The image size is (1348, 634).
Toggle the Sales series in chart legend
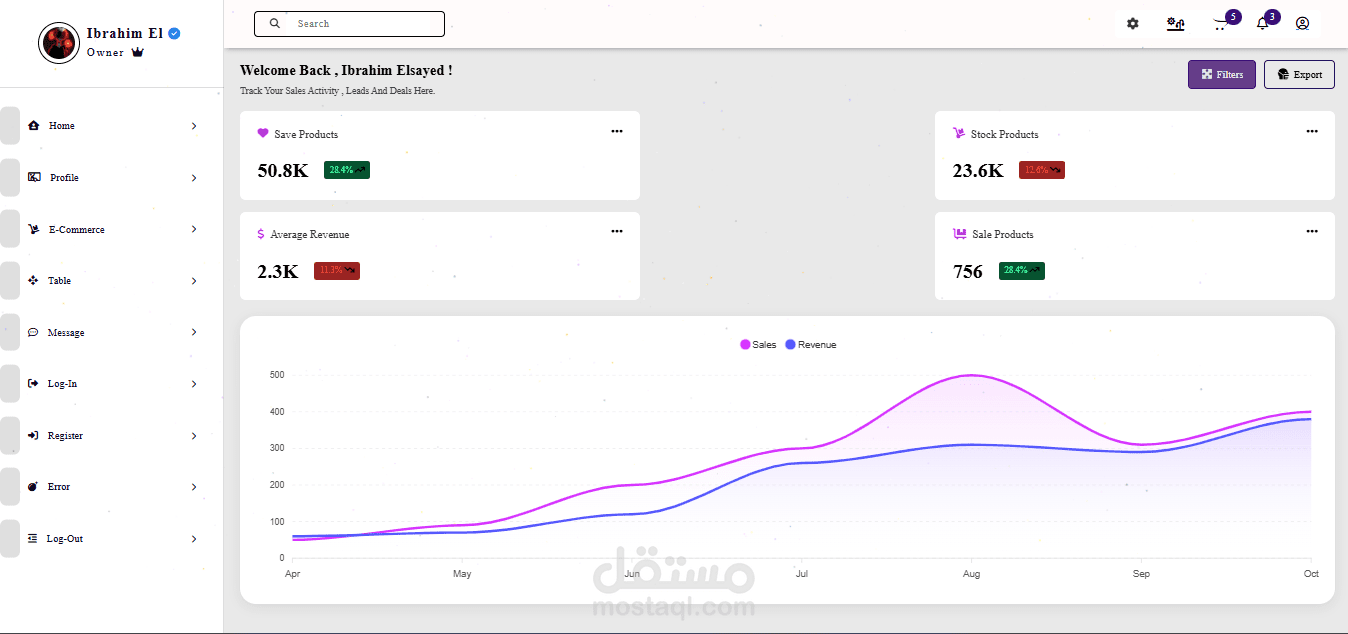758,345
